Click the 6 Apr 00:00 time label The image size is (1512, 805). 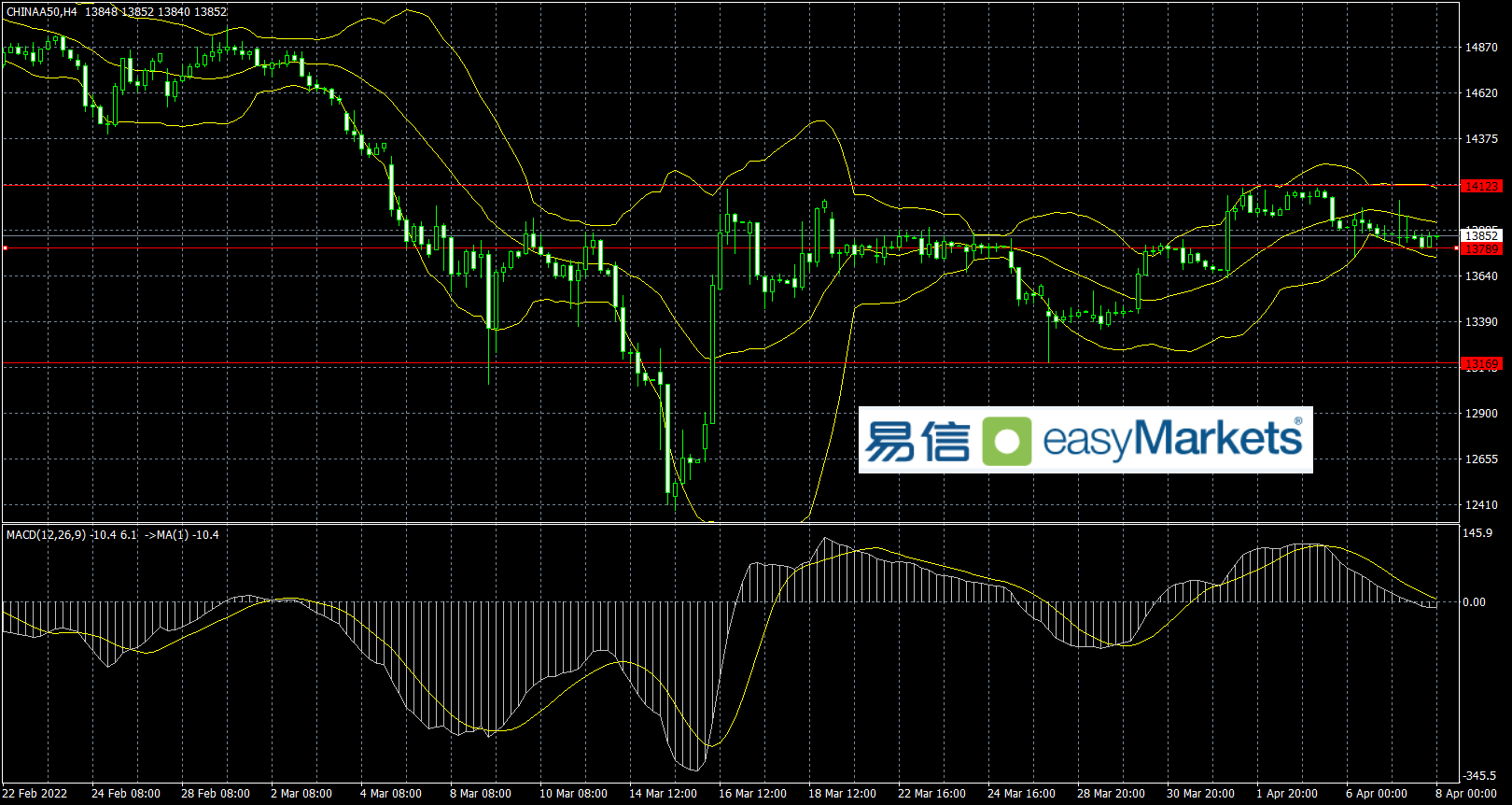click(1377, 794)
